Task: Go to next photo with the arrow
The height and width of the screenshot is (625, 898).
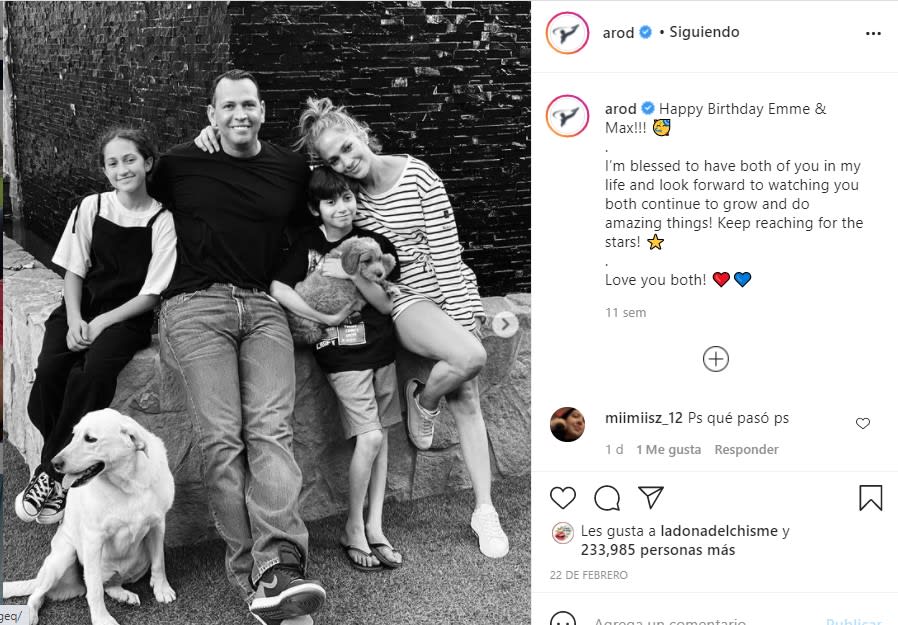Action: click(x=505, y=324)
